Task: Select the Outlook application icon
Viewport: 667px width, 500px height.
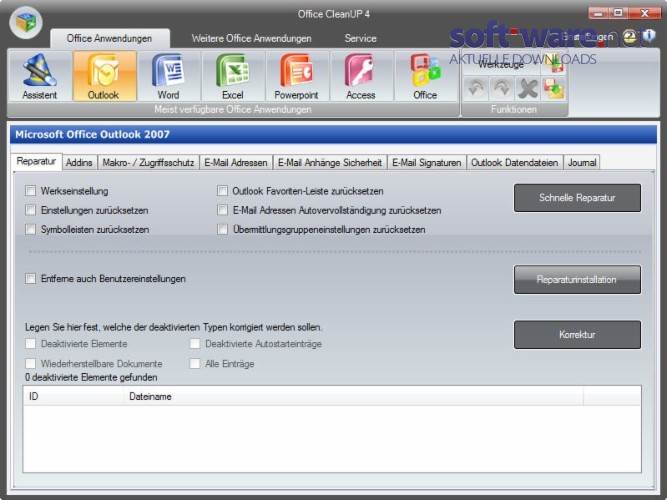Action: coord(104,76)
